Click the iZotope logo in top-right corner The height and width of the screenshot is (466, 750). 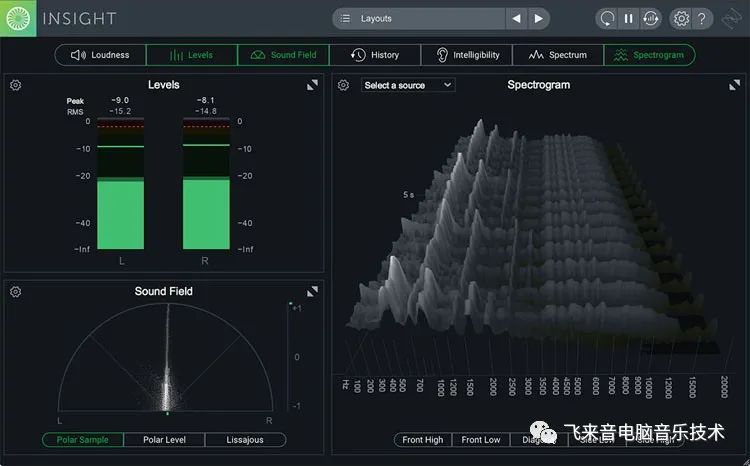[x=732, y=19]
